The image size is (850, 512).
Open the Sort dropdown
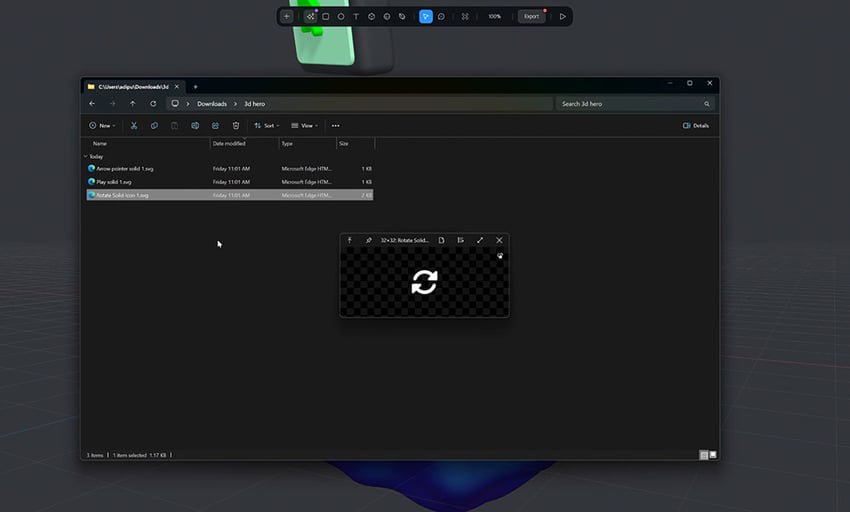click(267, 125)
